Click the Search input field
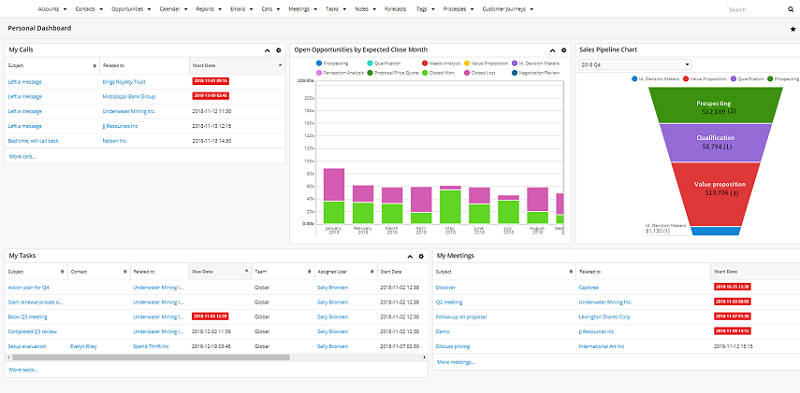 757,9
